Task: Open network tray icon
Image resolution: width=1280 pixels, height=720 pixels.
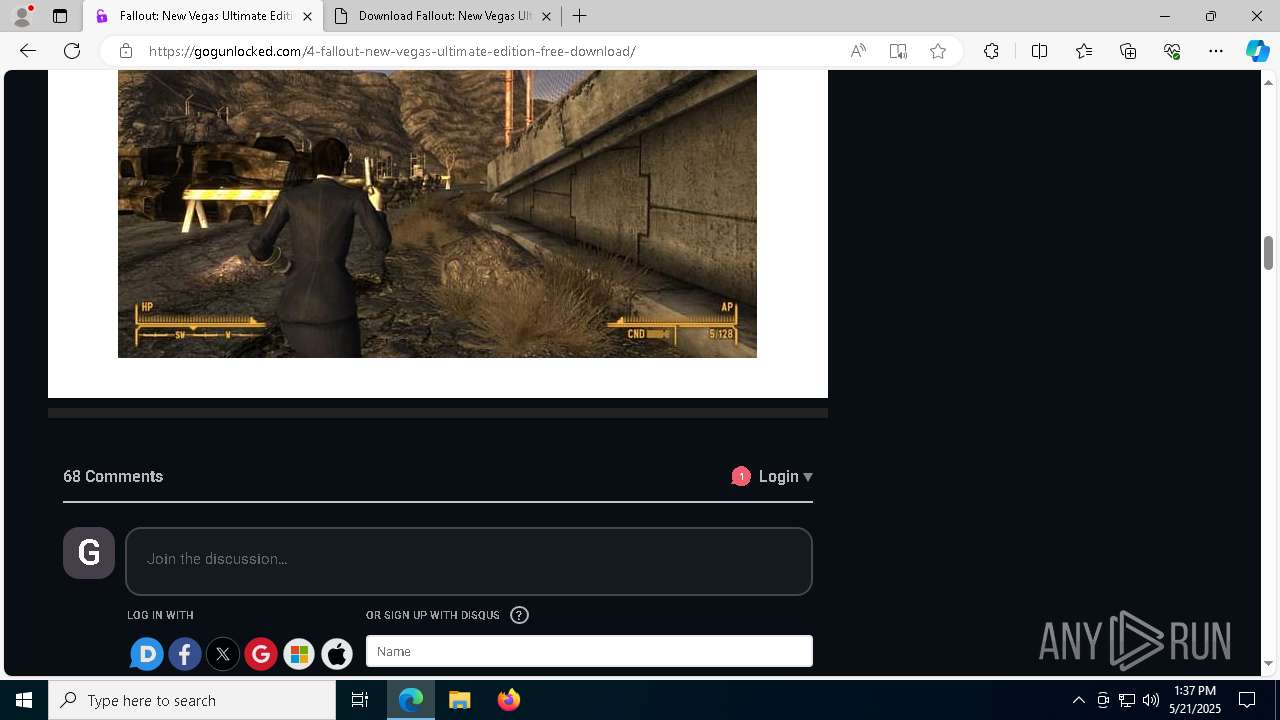Action: click(x=1127, y=700)
